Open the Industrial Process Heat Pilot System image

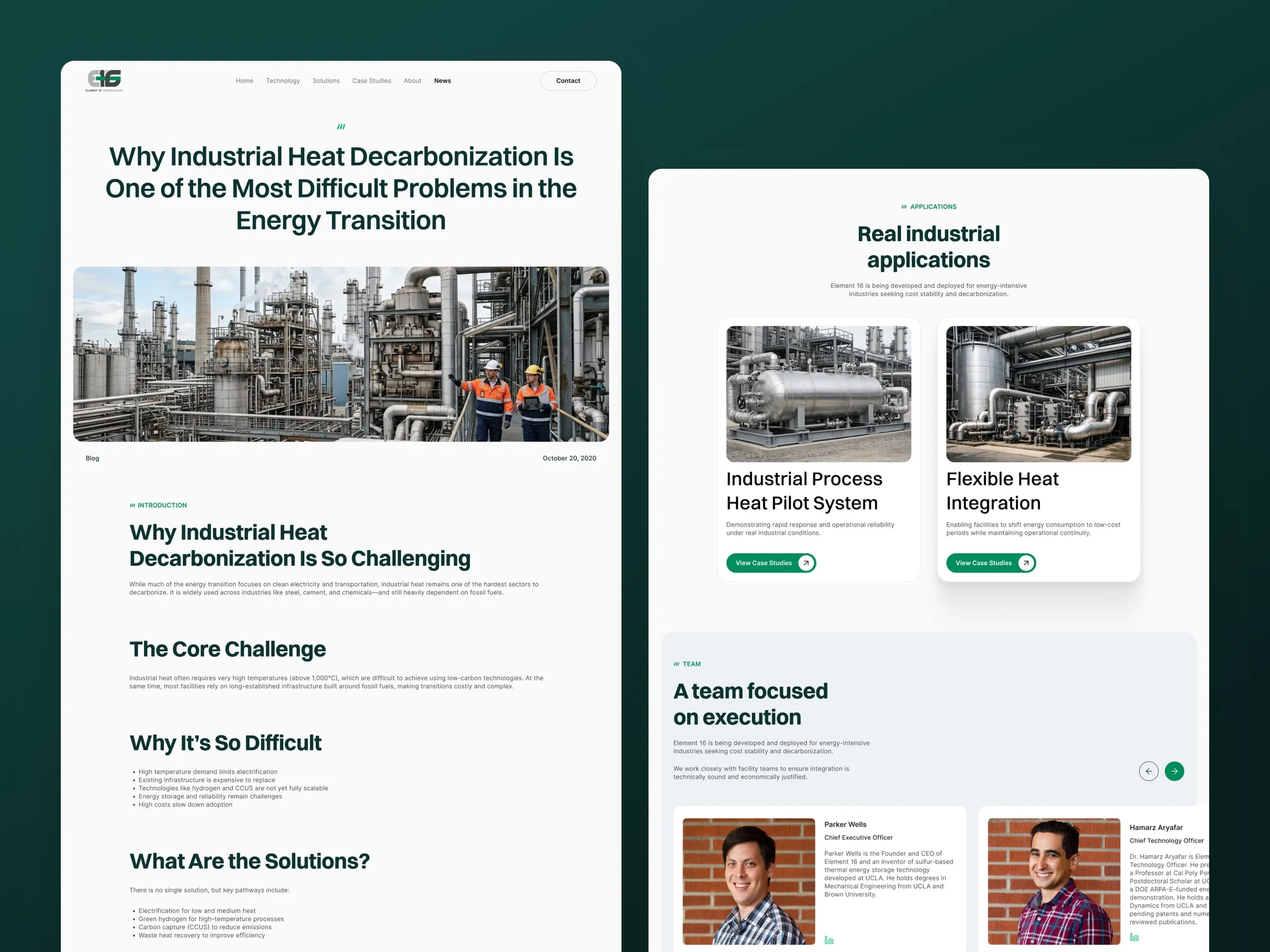818,394
